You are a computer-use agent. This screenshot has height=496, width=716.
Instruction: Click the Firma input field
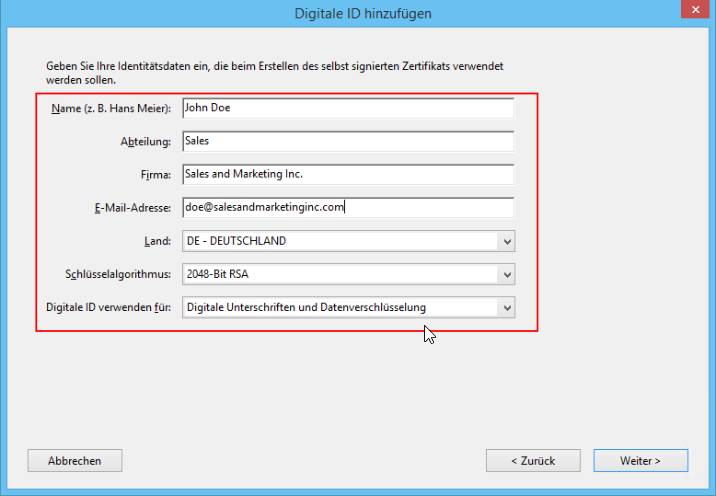[348, 174]
